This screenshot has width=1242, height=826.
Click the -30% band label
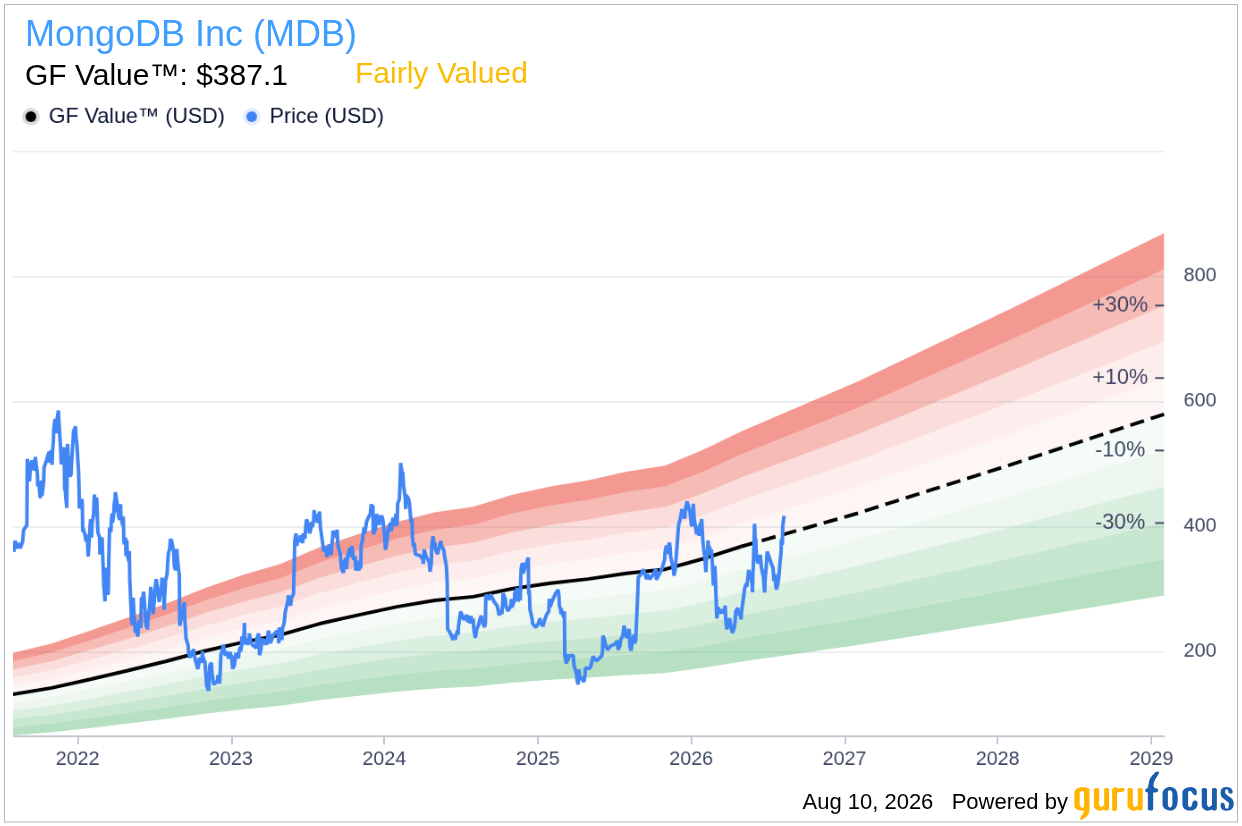coord(1120,523)
